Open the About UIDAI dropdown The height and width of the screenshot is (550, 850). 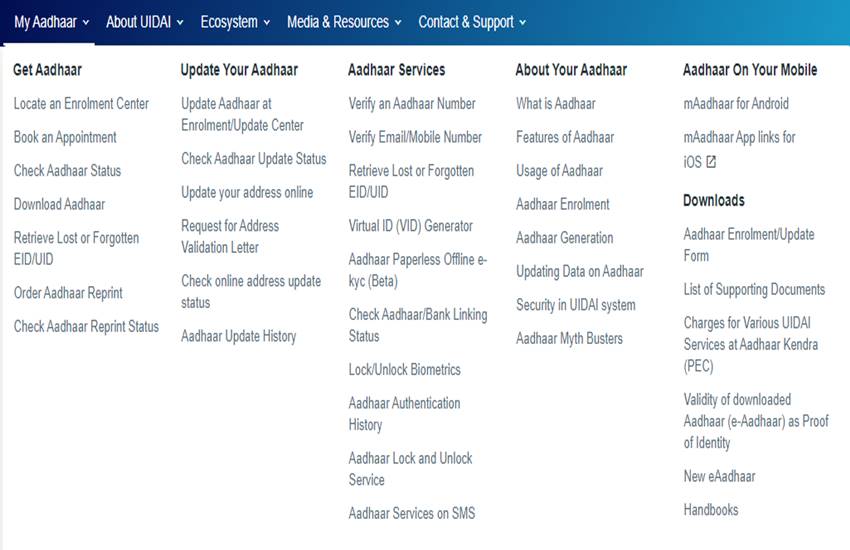click(145, 22)
